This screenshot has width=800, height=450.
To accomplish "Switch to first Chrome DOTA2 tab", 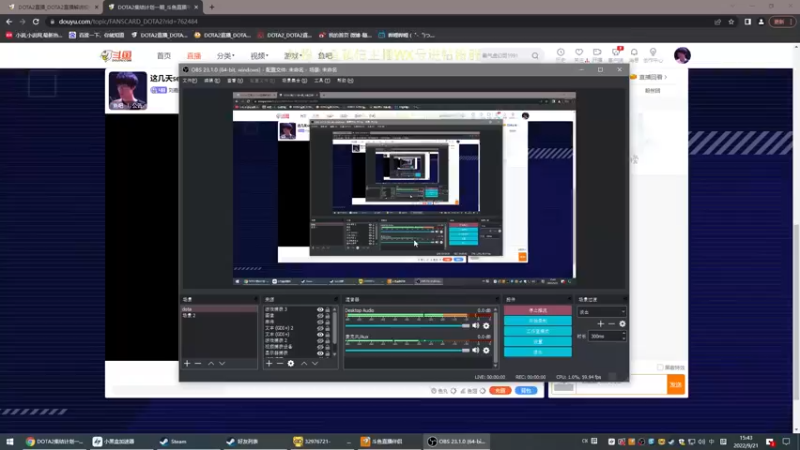I will pos(51,7).
